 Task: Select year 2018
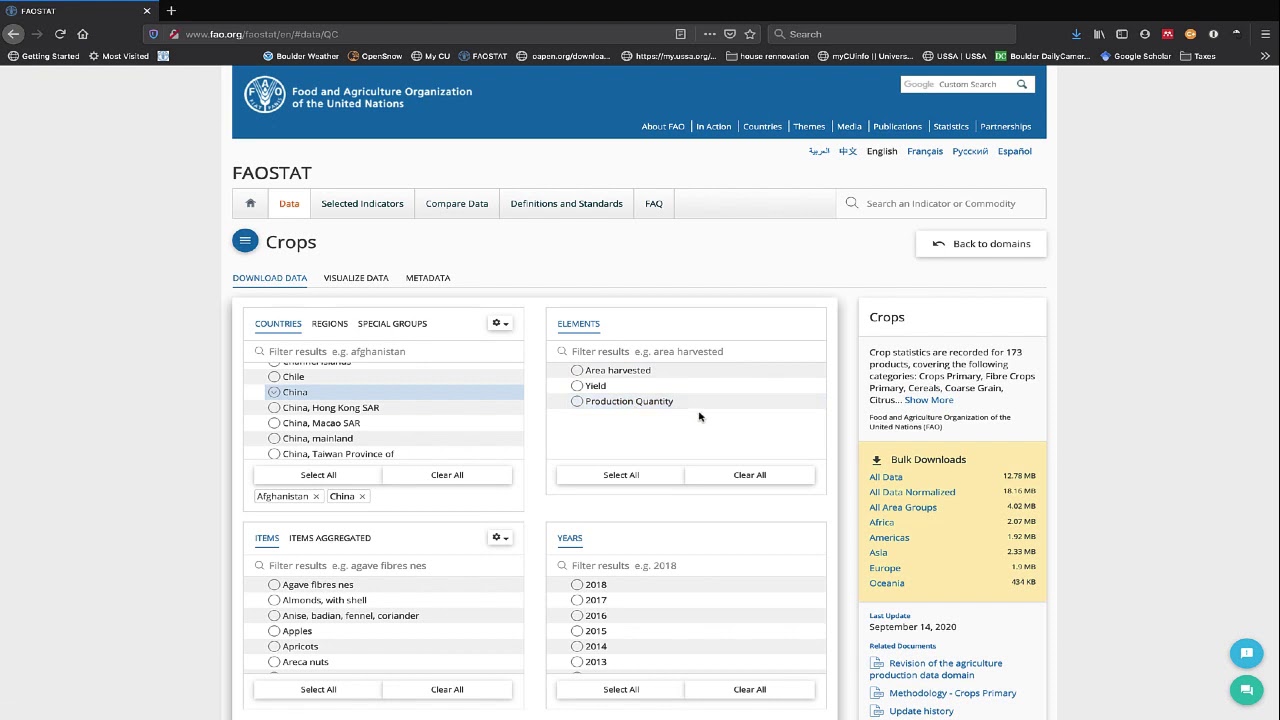point(577,585)
